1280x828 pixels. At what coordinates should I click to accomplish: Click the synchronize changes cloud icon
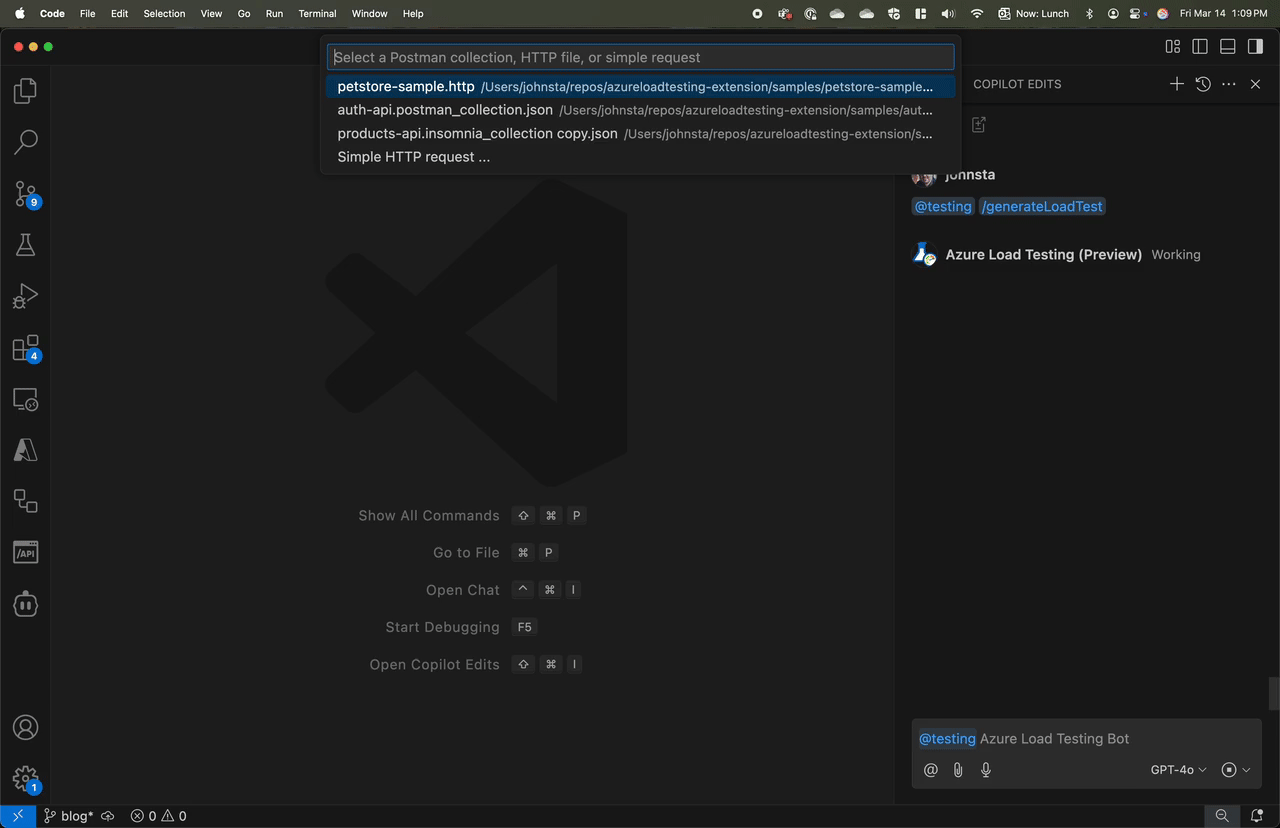point(107,816)
